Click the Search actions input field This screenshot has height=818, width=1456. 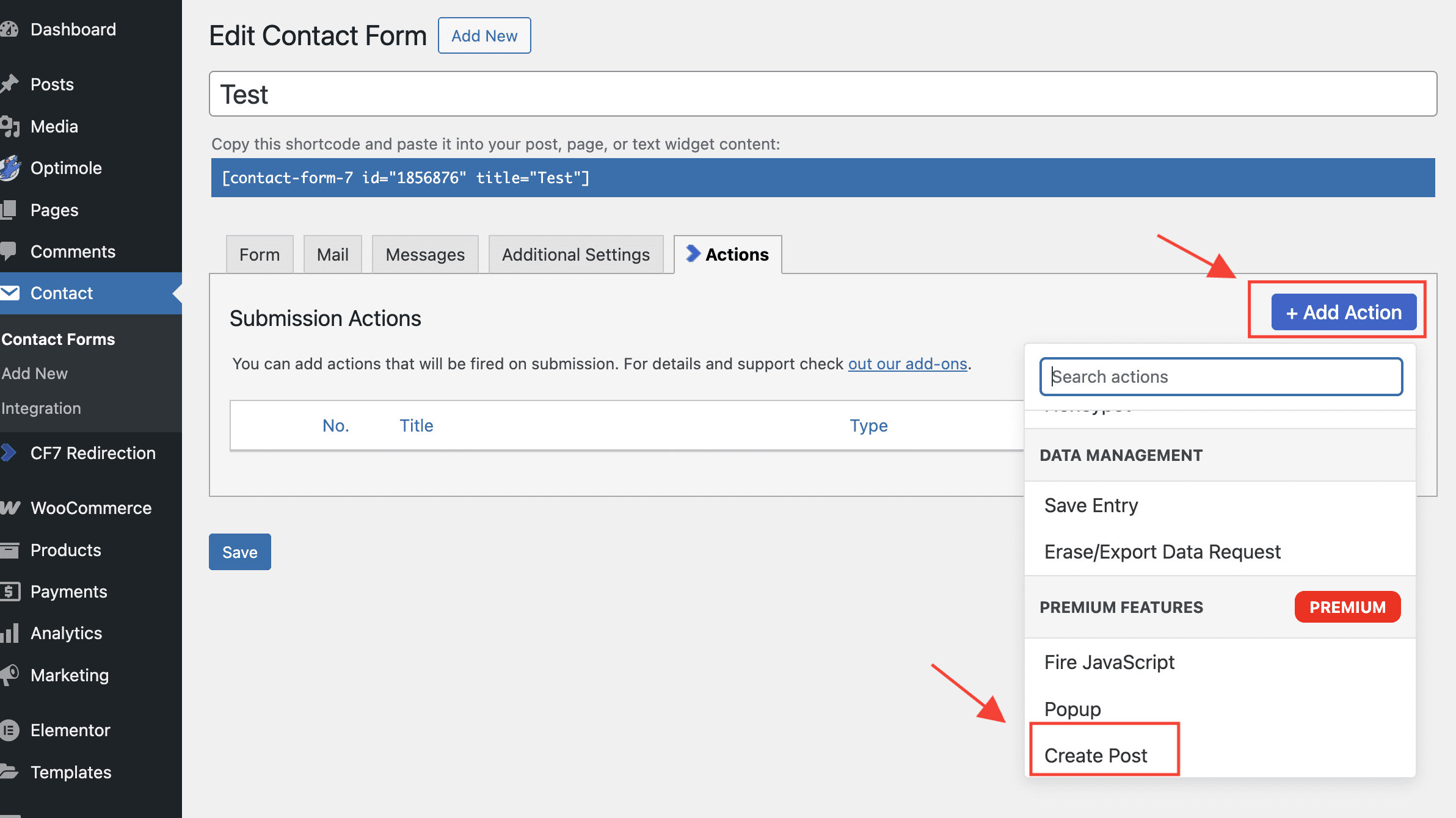[x=1220, y=377]
